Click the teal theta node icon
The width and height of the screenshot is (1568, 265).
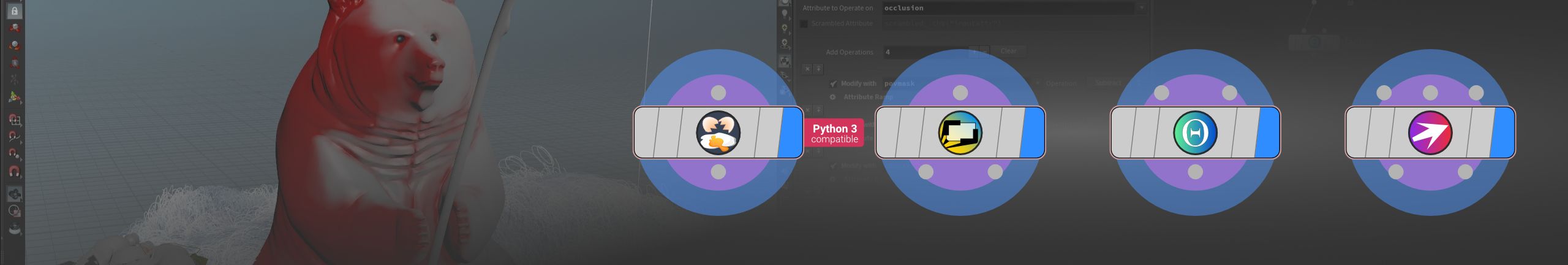tap(1194, 132)
